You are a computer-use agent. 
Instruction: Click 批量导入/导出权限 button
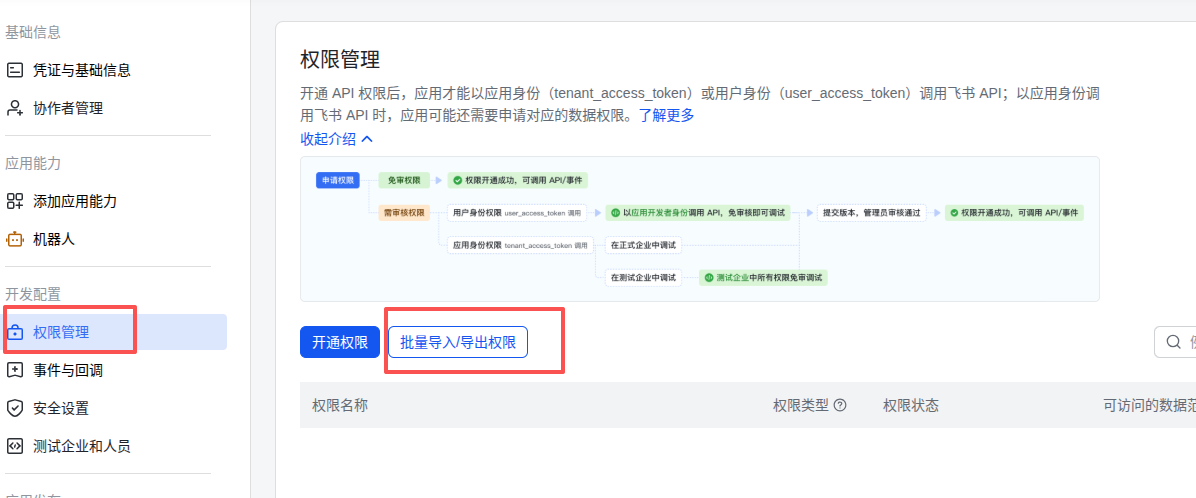(x=458, y=342)
